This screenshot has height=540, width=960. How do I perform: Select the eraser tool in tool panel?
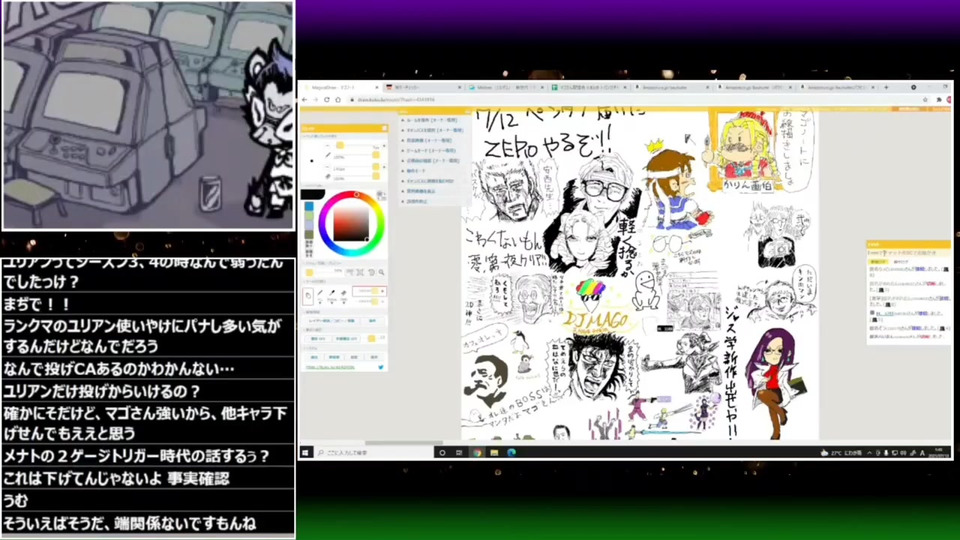pyautogui.click(x=343, y=293)
